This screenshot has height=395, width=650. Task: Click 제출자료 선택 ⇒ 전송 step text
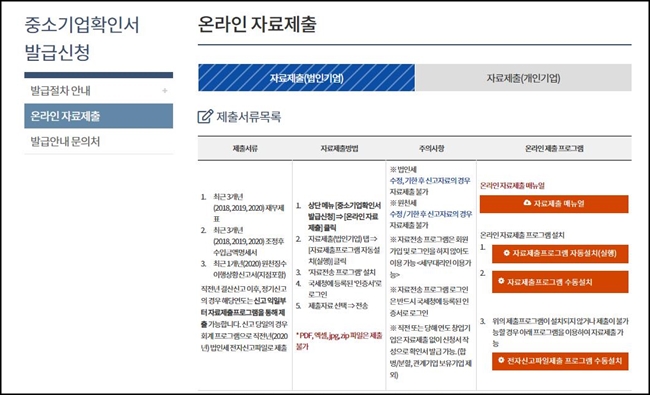pyautogui.click(x=338, y=306)
